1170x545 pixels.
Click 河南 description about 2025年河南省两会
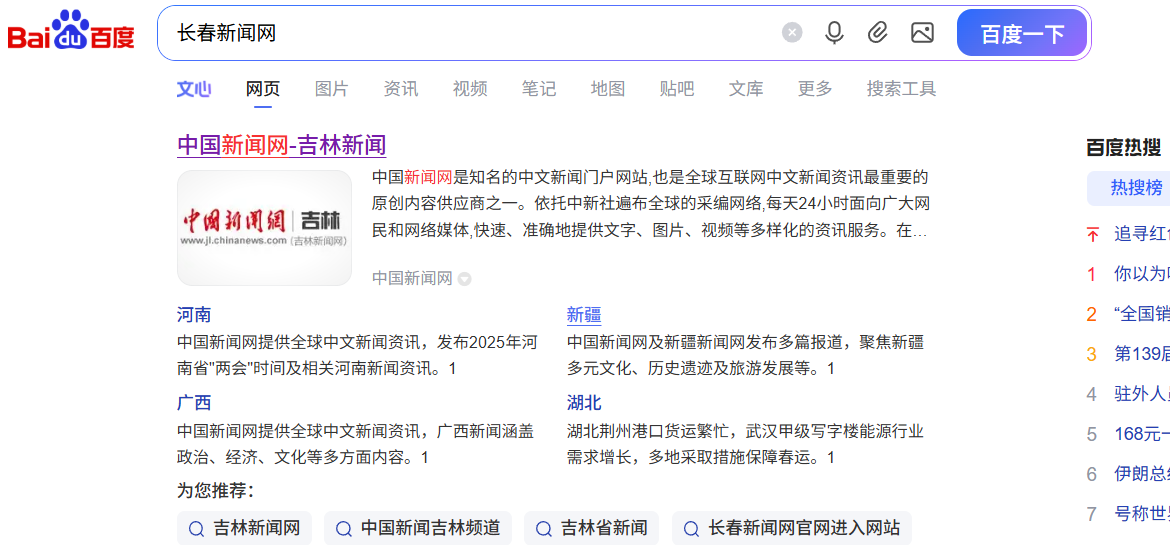[357, 355]
